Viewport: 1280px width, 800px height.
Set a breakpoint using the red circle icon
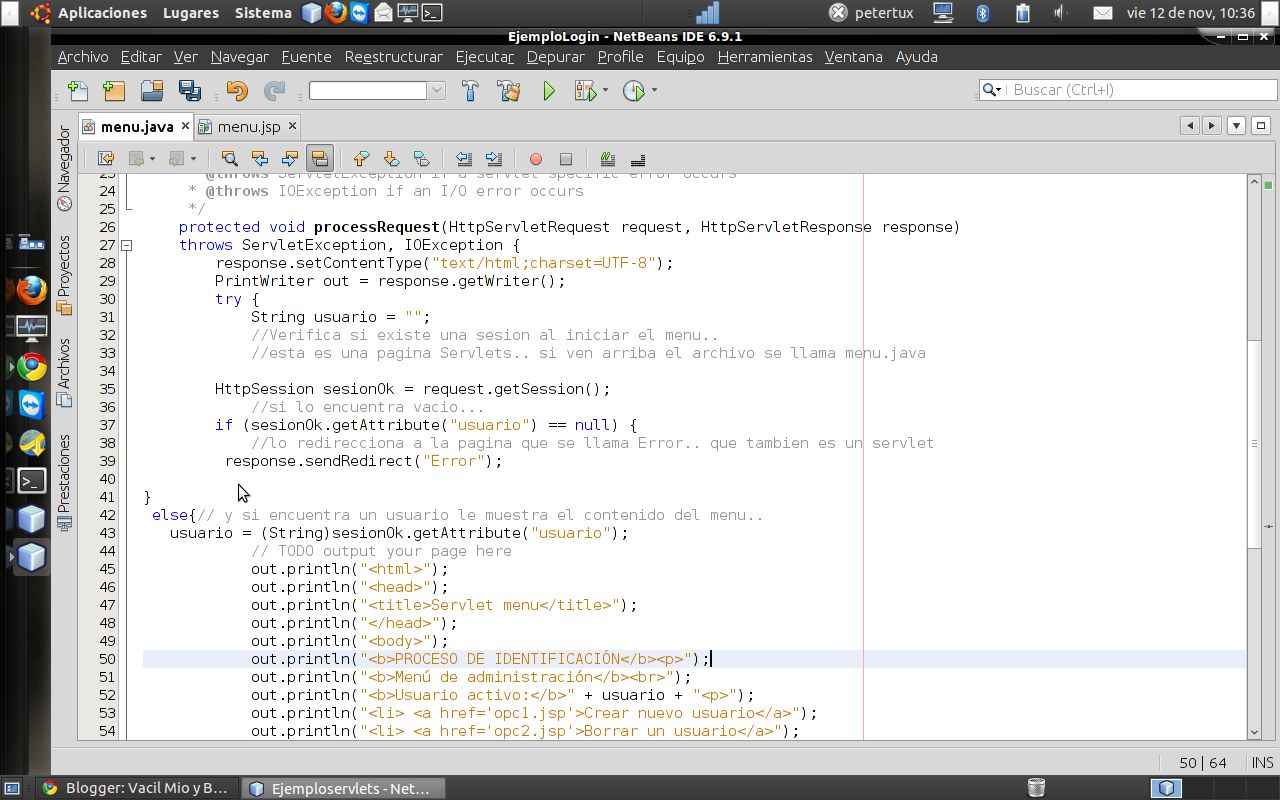(x=535, y=158)
